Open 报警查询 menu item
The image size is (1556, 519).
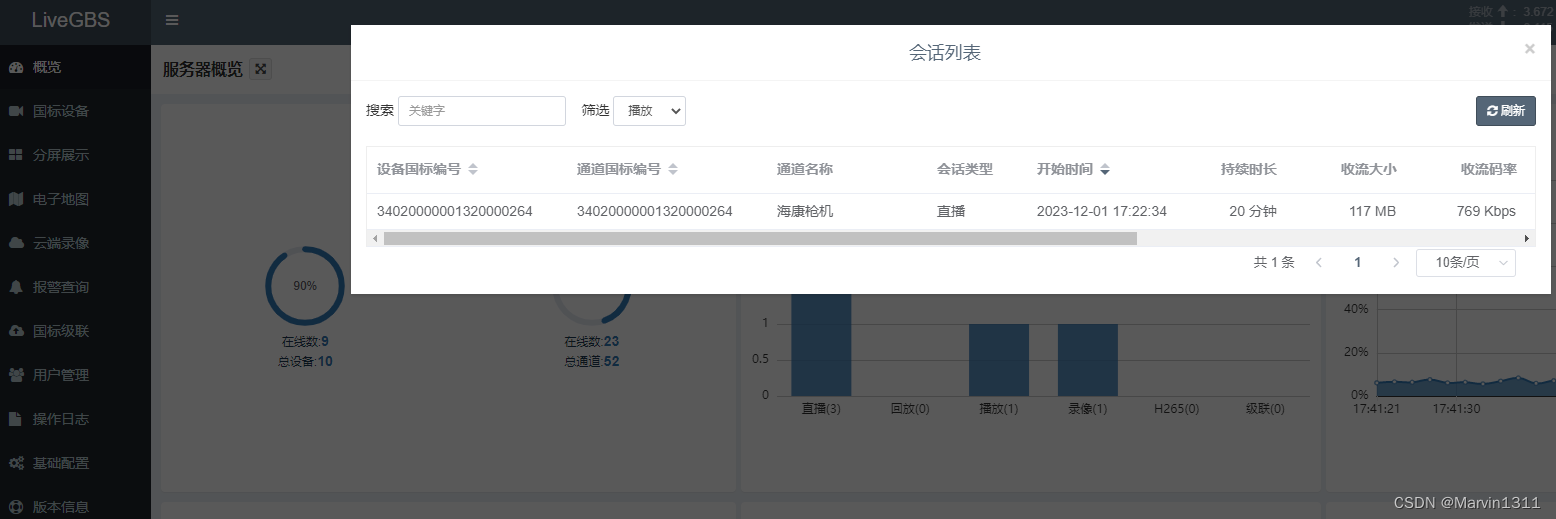pyautogui.click(x=75, y=287)
